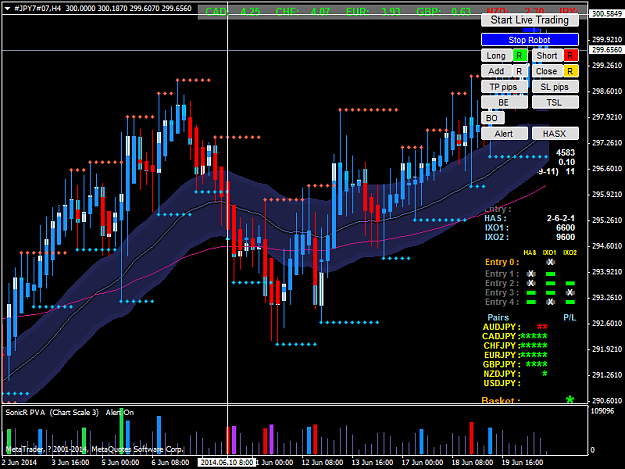This screenshot has height=469, width=625.
Task: Click the BO button
Action: 492,118
